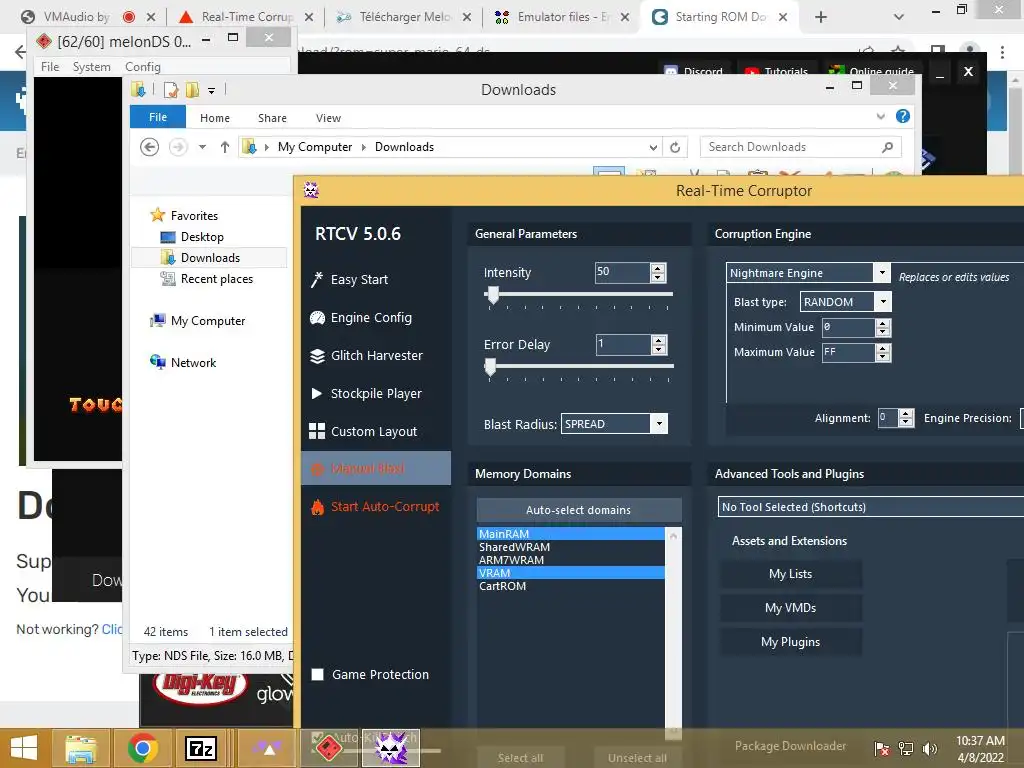Click the Search Downloads magnifier icon

[x=887, y=147]
